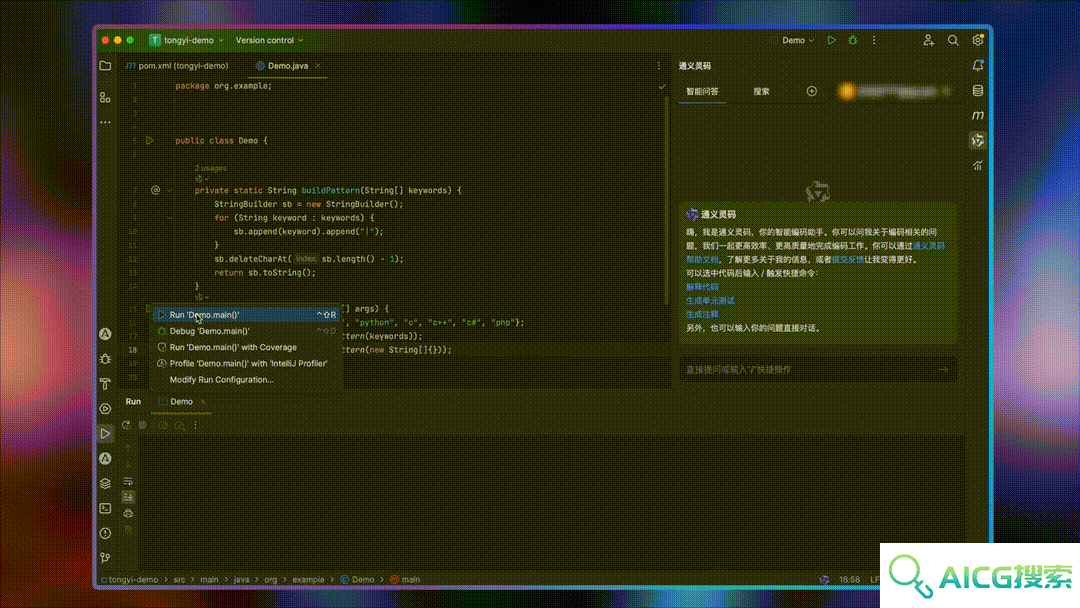Open the Notifications bell icon
The width and height of the screenshot is (1080, 608).
tap(977, 65)
